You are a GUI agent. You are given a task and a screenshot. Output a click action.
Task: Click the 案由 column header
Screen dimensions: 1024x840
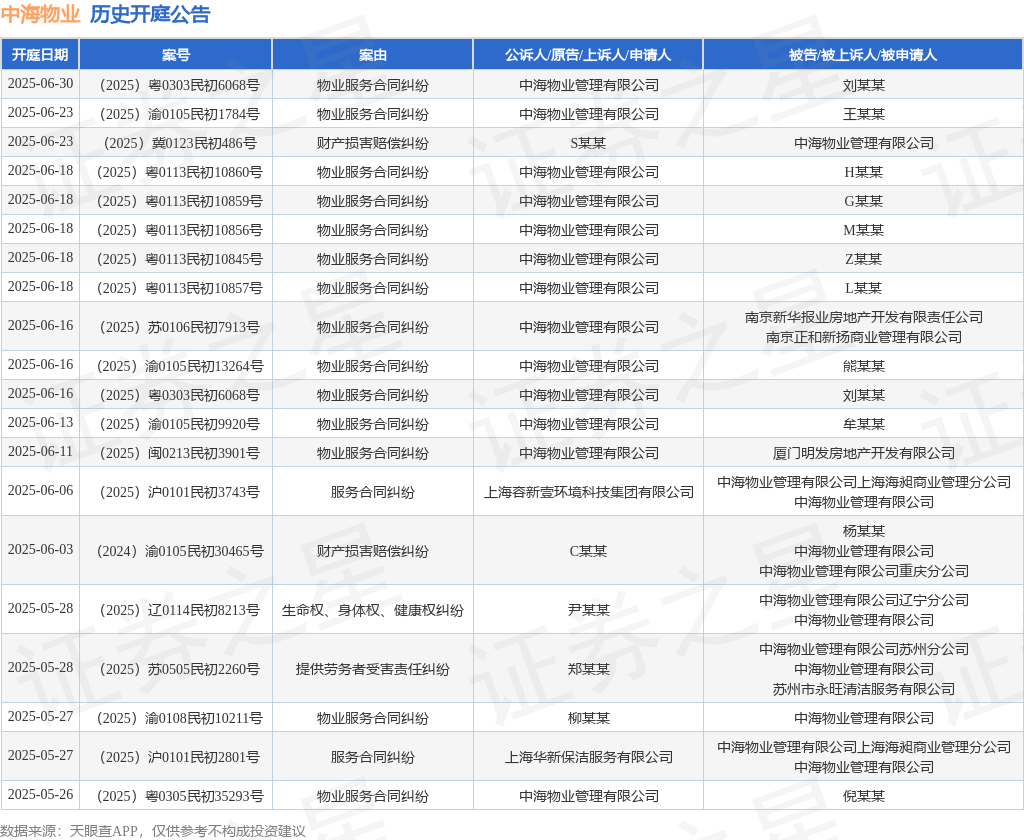pos(372,55)
